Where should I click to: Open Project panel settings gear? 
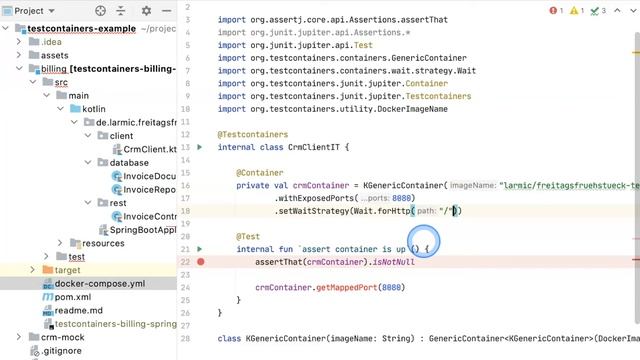(146, 11)
